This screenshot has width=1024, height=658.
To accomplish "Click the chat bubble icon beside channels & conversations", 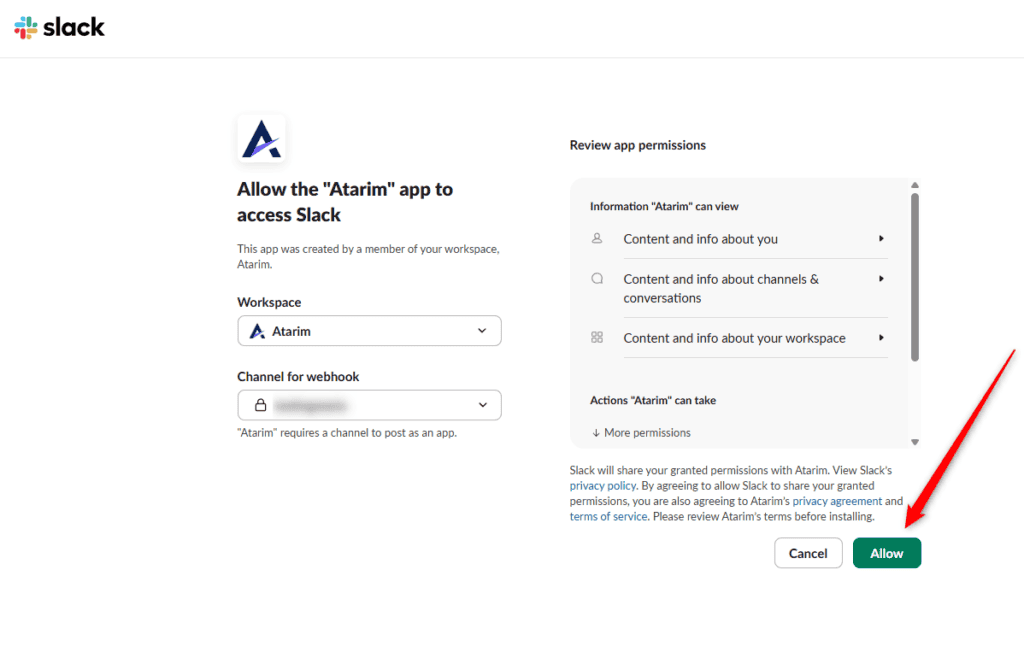I will (597, 279).
